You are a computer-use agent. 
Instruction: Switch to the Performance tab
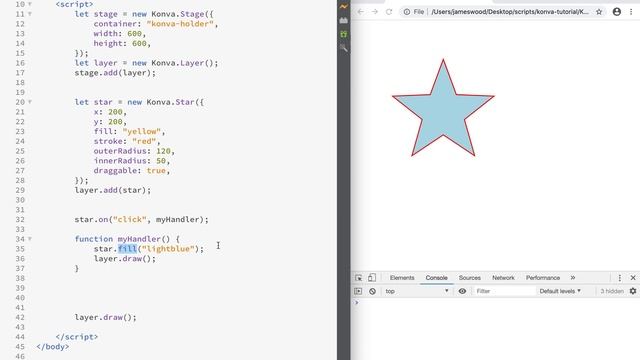pos(542,278)
